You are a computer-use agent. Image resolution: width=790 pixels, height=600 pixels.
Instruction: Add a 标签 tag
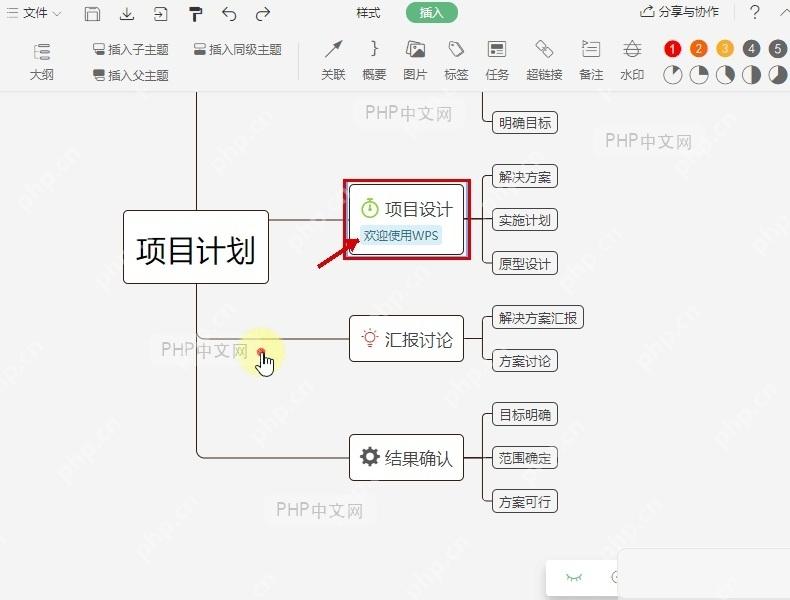click(456, 61)
